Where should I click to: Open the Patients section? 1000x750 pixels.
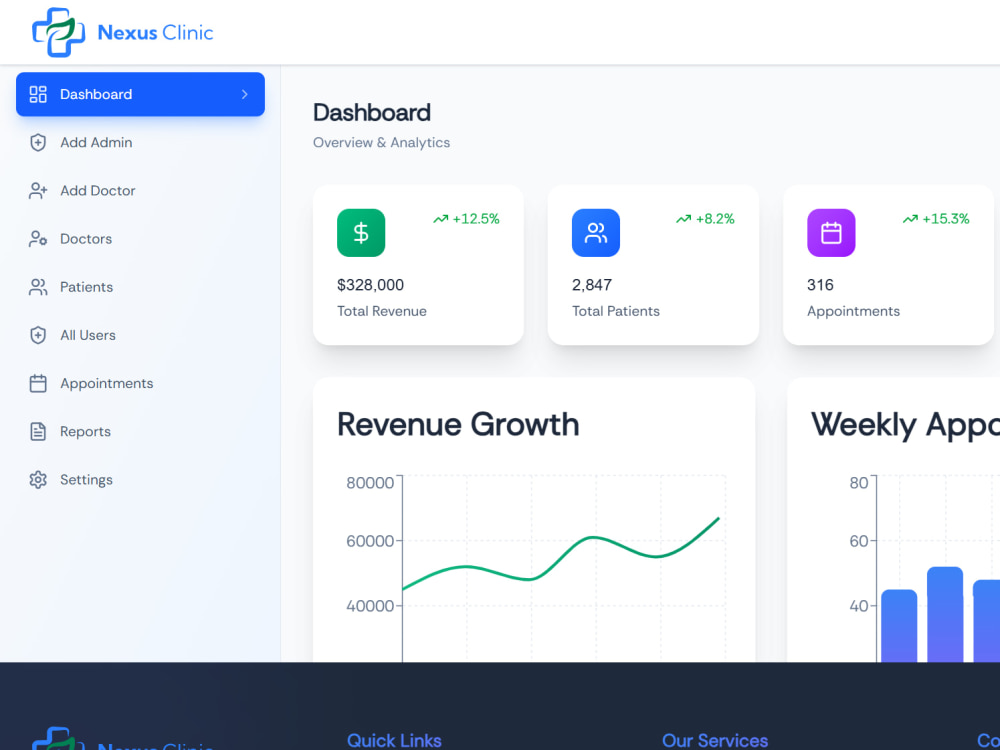click(x=140, y=287)
